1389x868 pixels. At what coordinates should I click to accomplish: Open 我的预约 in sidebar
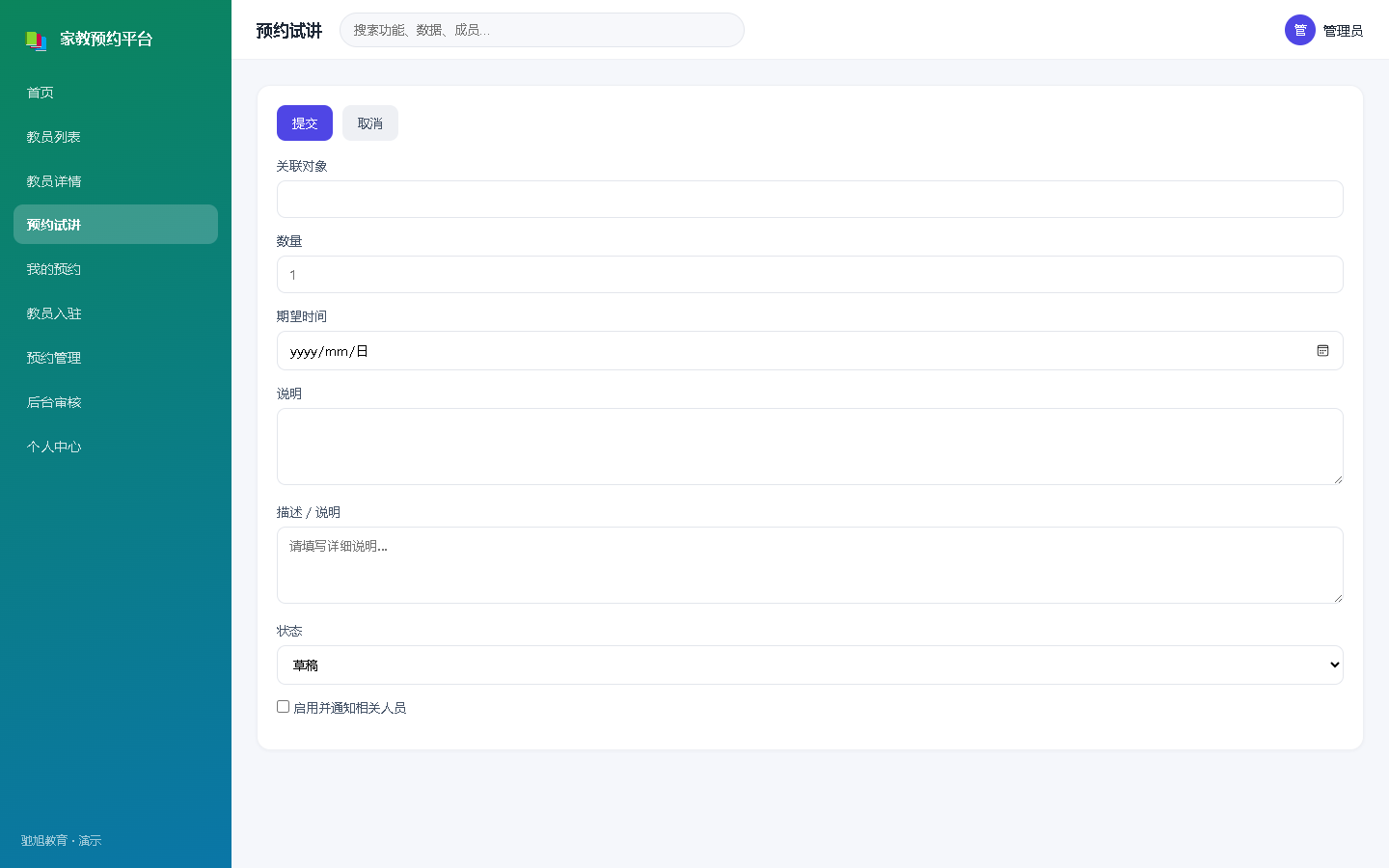tap(116, 269)
